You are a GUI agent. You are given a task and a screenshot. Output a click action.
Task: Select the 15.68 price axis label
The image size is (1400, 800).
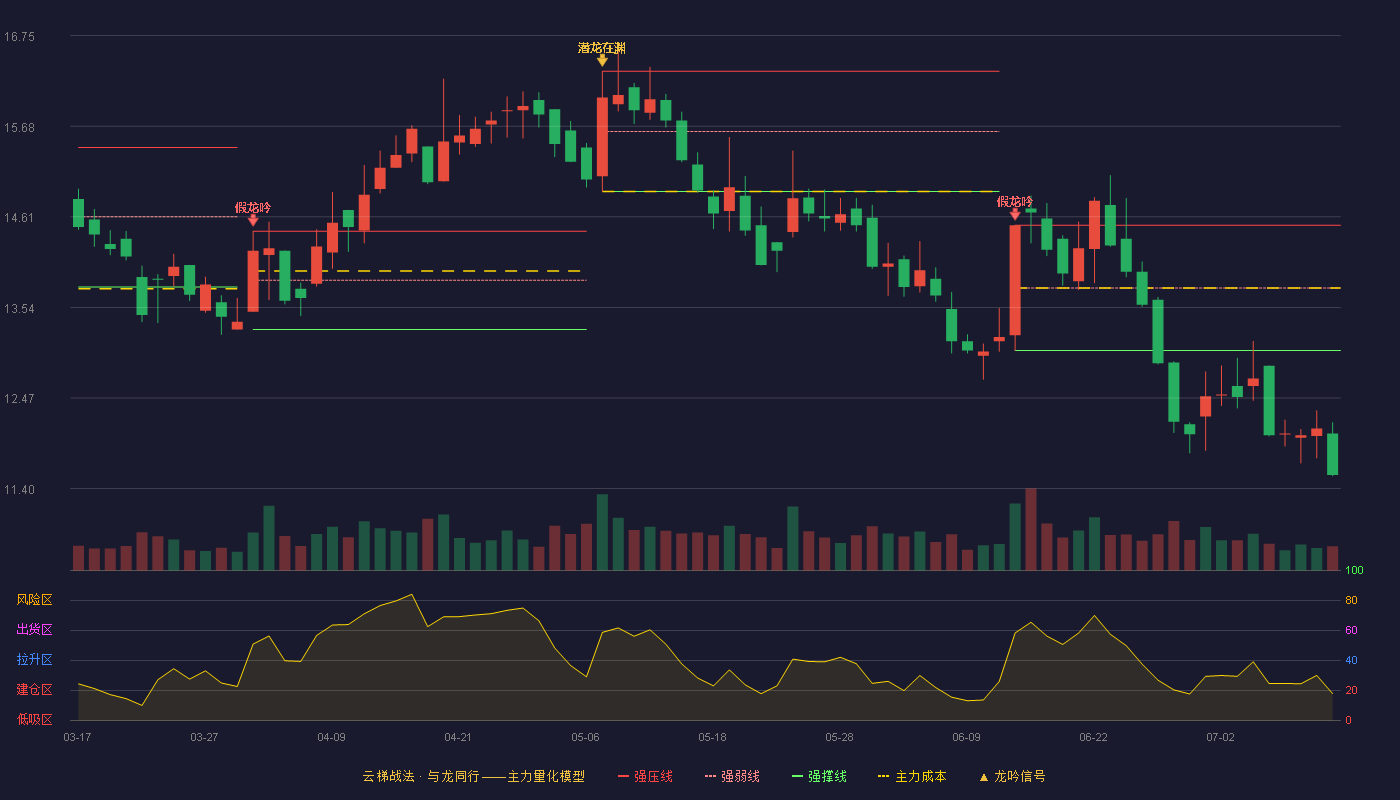[x=19, y=127]
